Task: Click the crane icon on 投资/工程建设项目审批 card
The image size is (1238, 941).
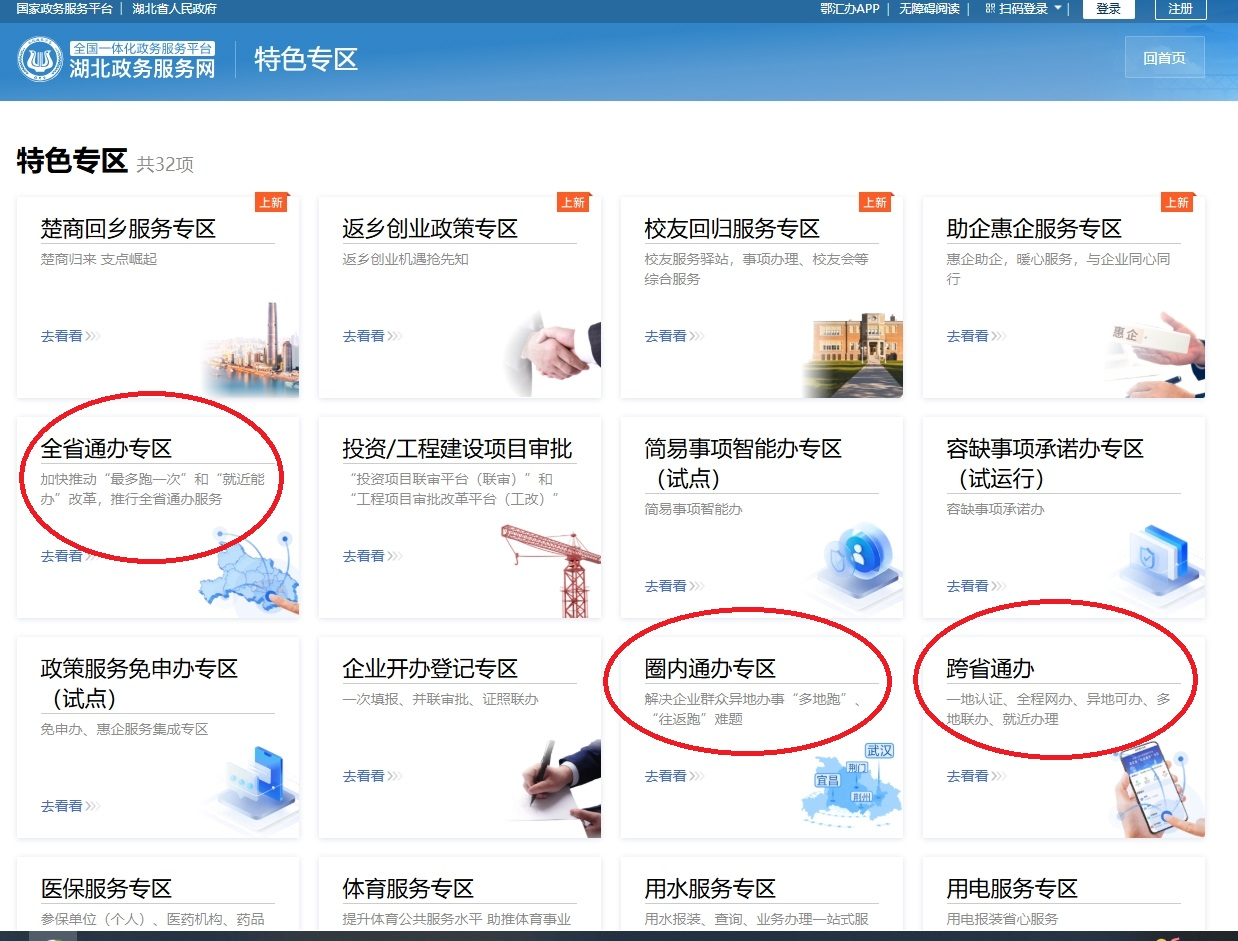Action: 556,567
